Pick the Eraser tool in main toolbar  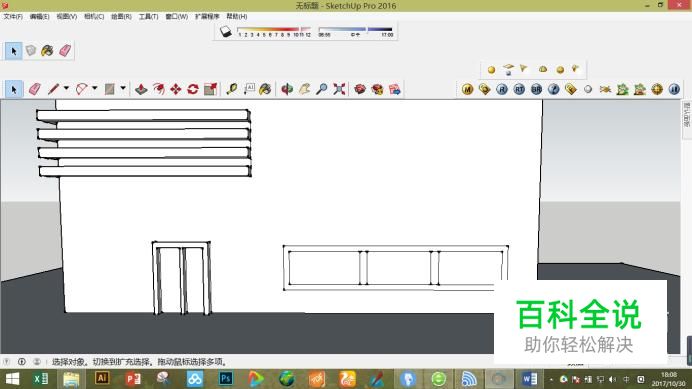pyautogui.click(x=34, y=89)
